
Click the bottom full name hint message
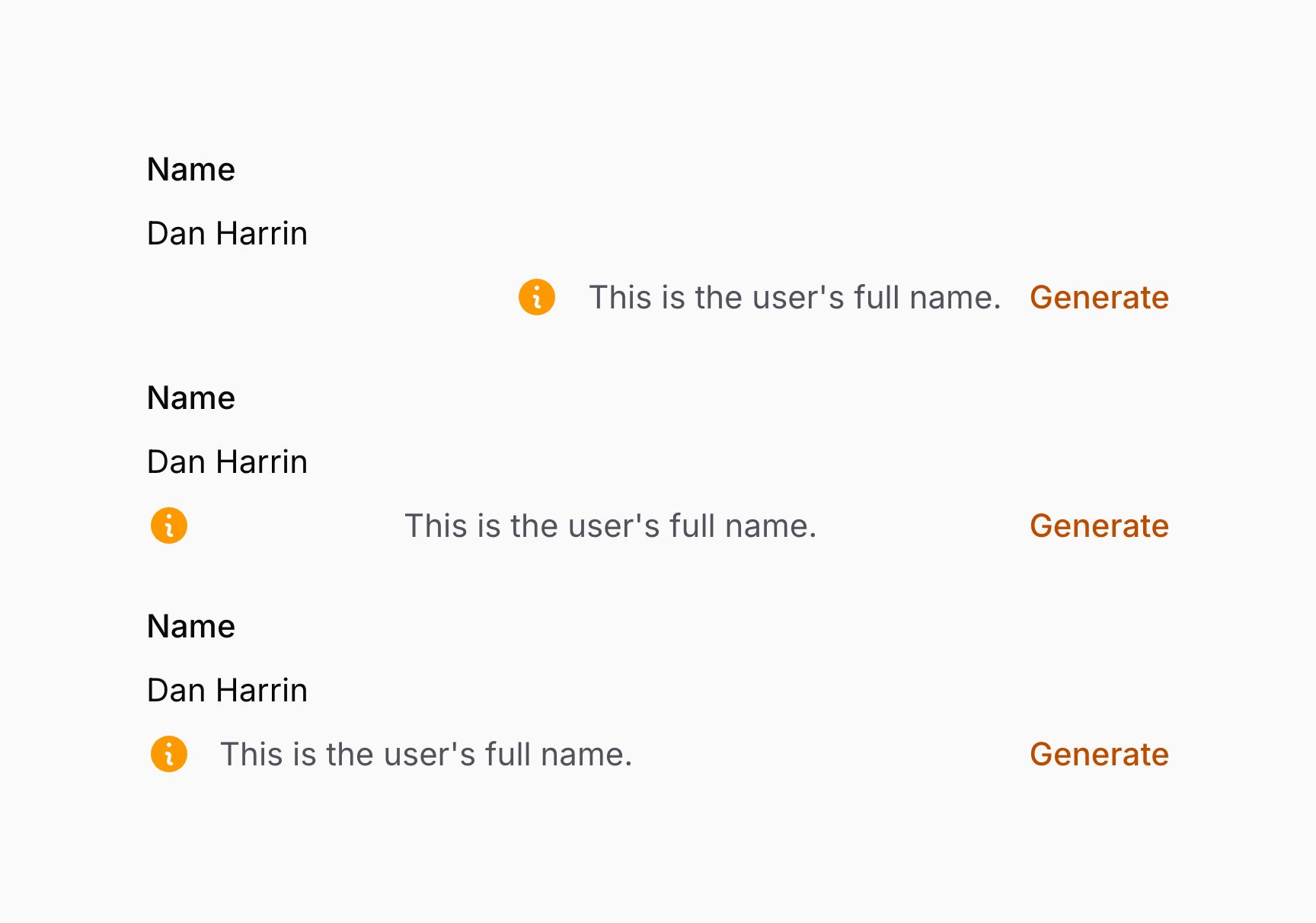pos(426,754)
